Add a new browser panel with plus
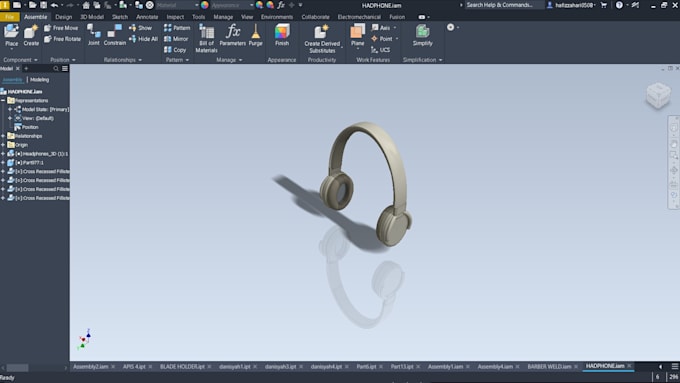 pyautogui.click(x=26, y=69)
